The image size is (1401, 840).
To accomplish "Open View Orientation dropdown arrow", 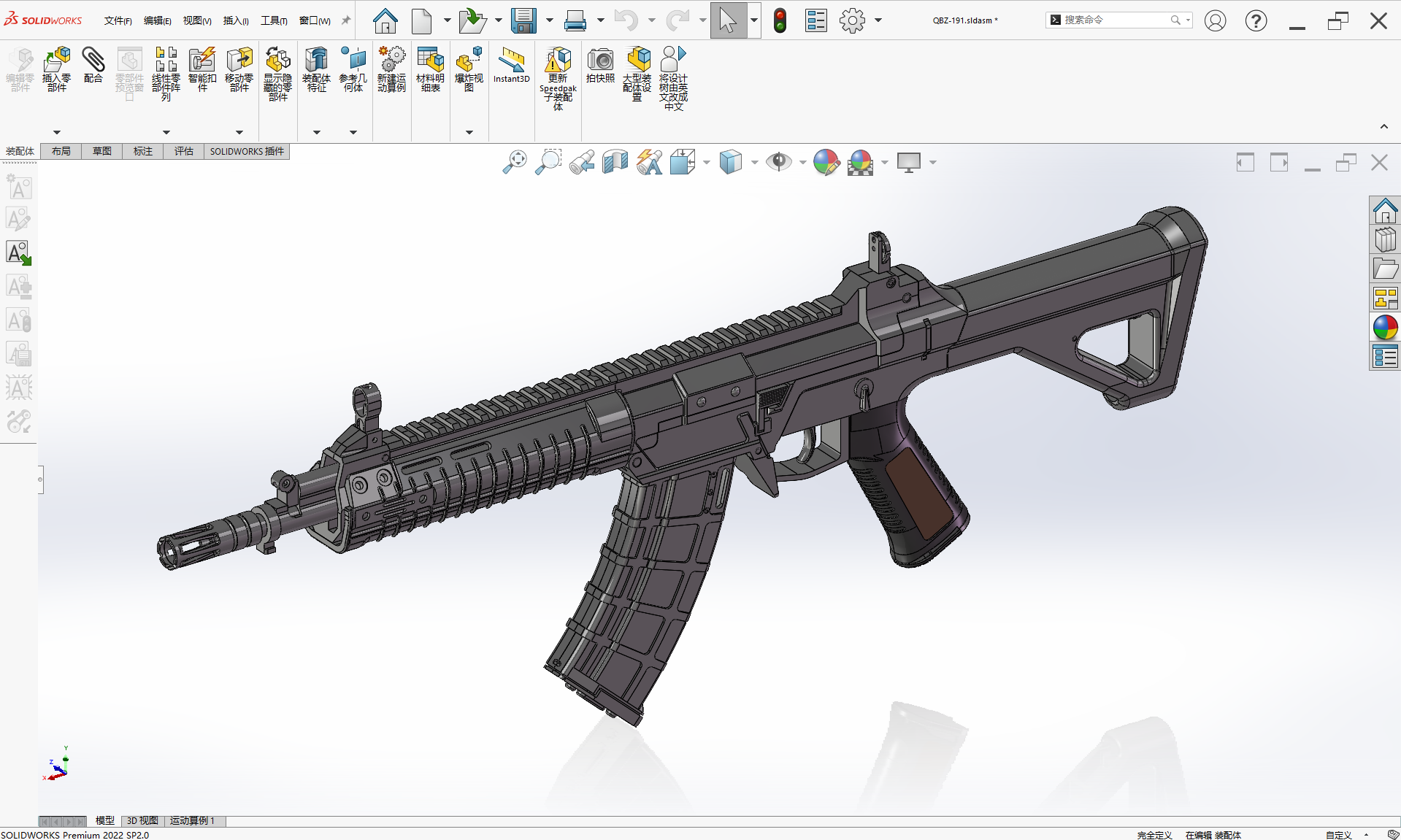I will tap(706, 162).
